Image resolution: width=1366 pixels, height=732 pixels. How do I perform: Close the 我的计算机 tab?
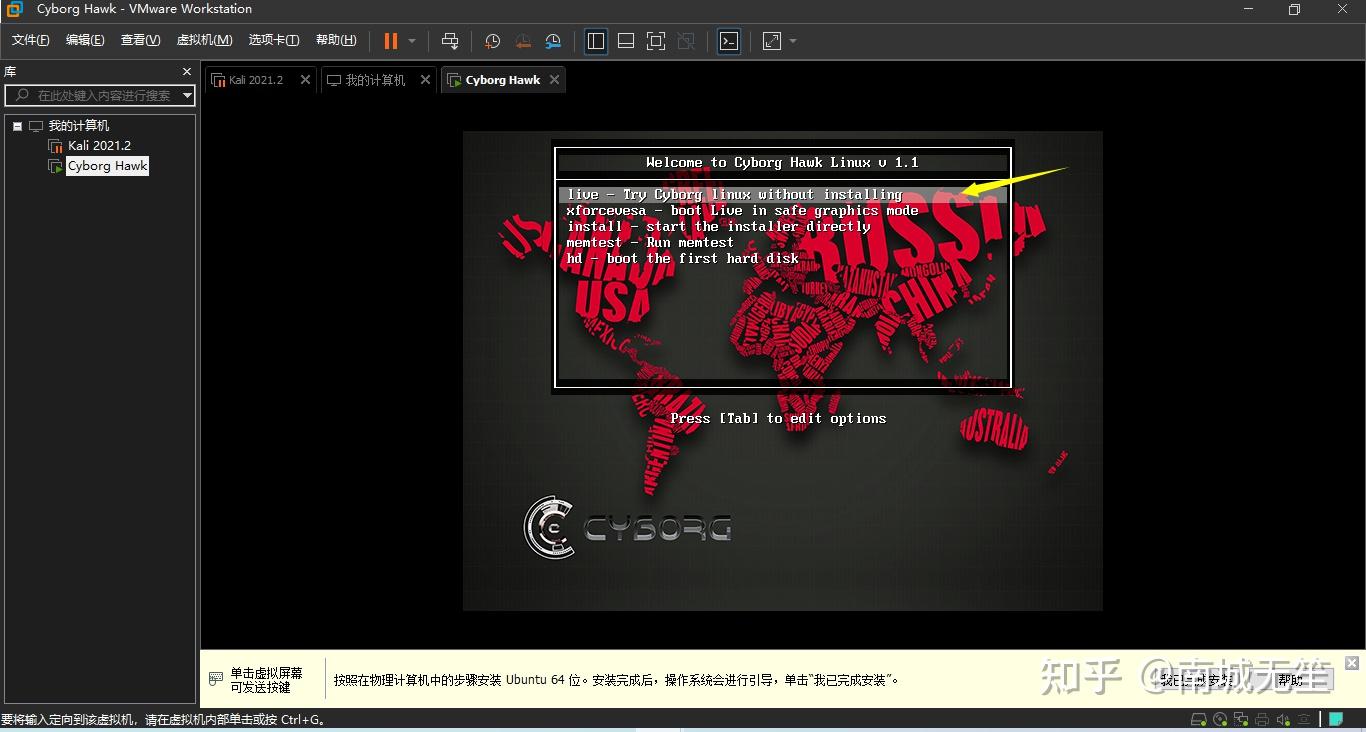click(425, 80)
